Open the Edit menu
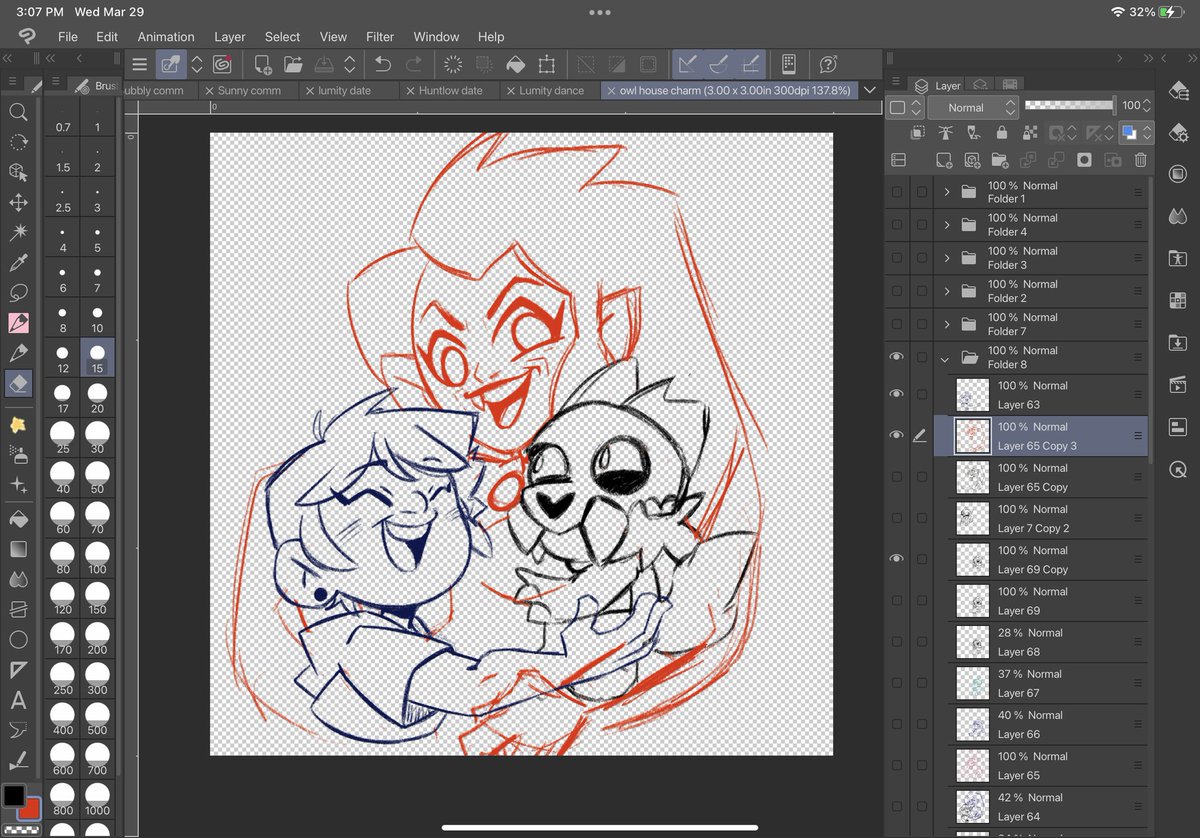The image size is (1200, 838). point(107,37)
